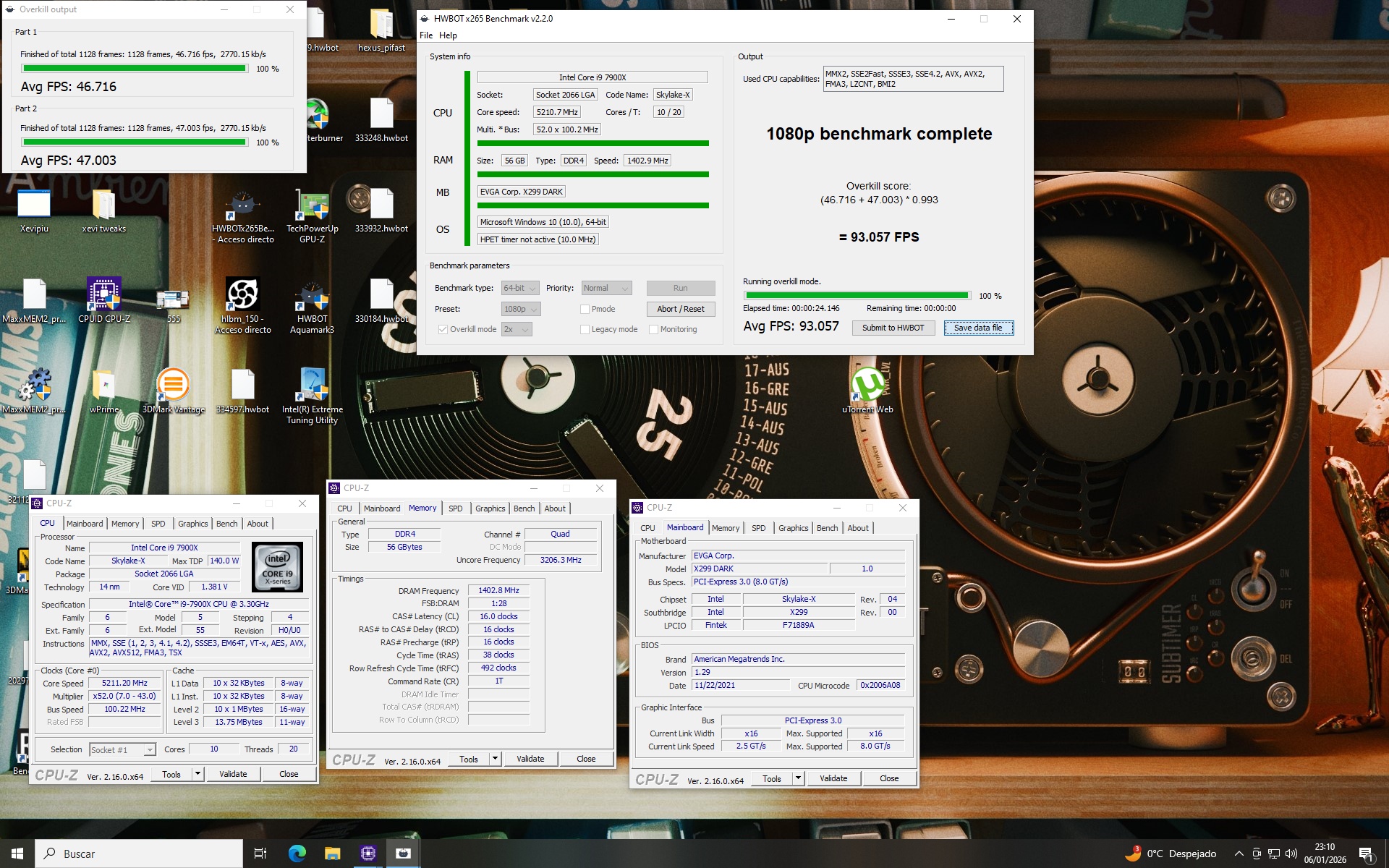The height and width of the screenshot is (868, 1389).
Task: Open File Explorer from the taskbar
Action: [332, 854]
